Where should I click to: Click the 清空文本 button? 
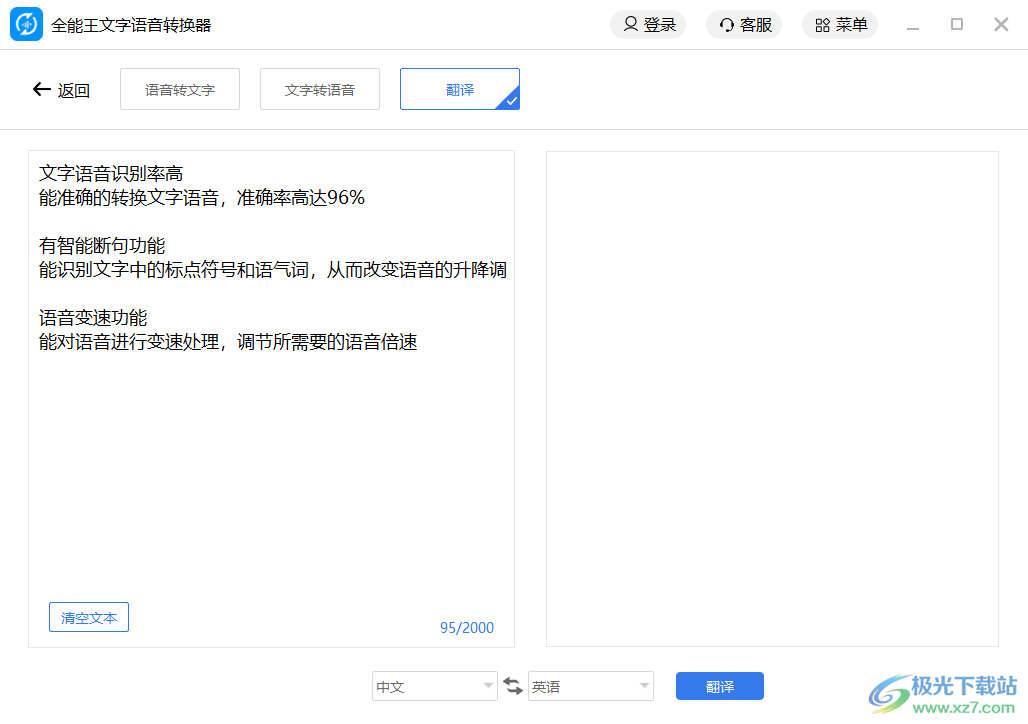(x=88, y=617)
